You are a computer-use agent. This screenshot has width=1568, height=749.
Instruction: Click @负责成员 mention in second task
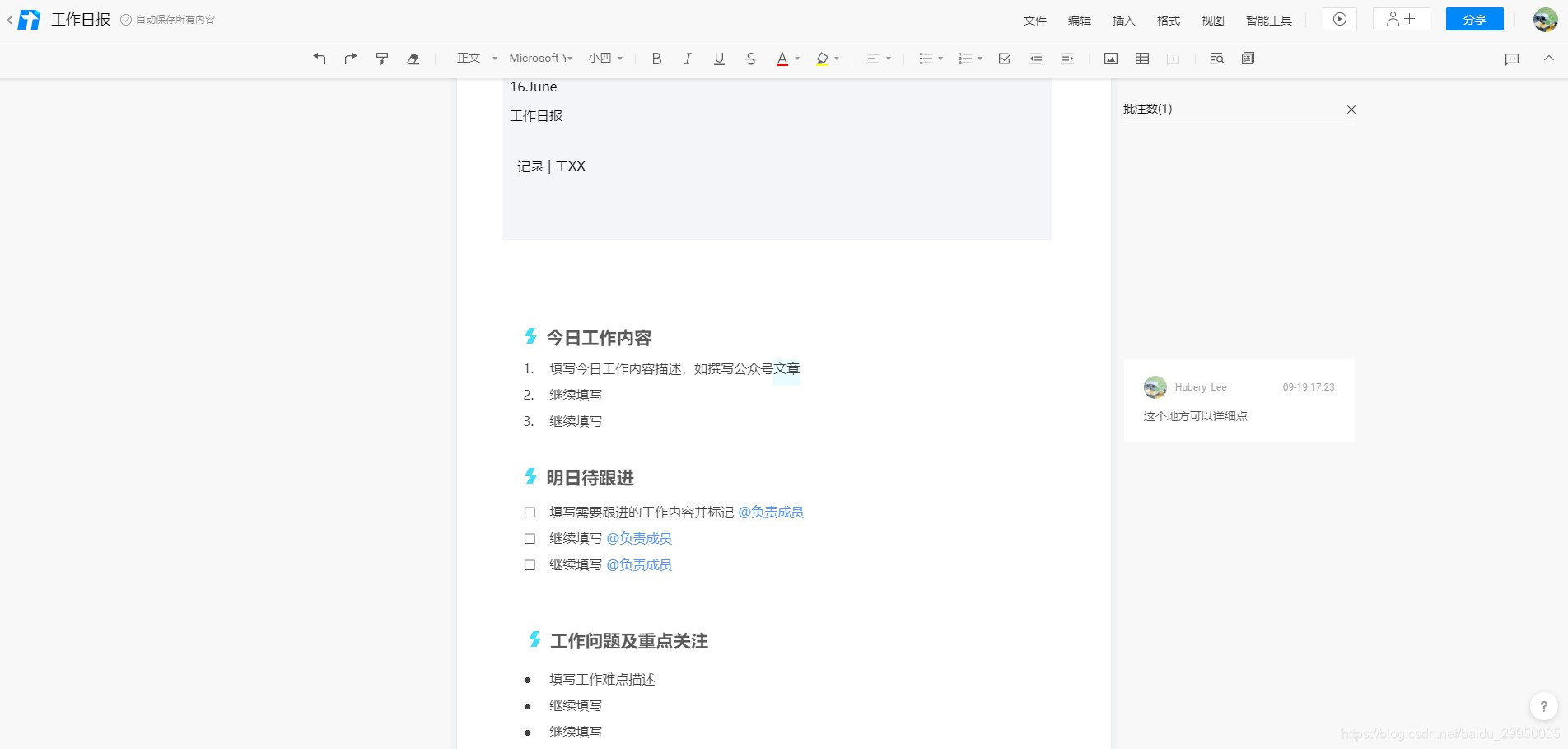[639, 539]
